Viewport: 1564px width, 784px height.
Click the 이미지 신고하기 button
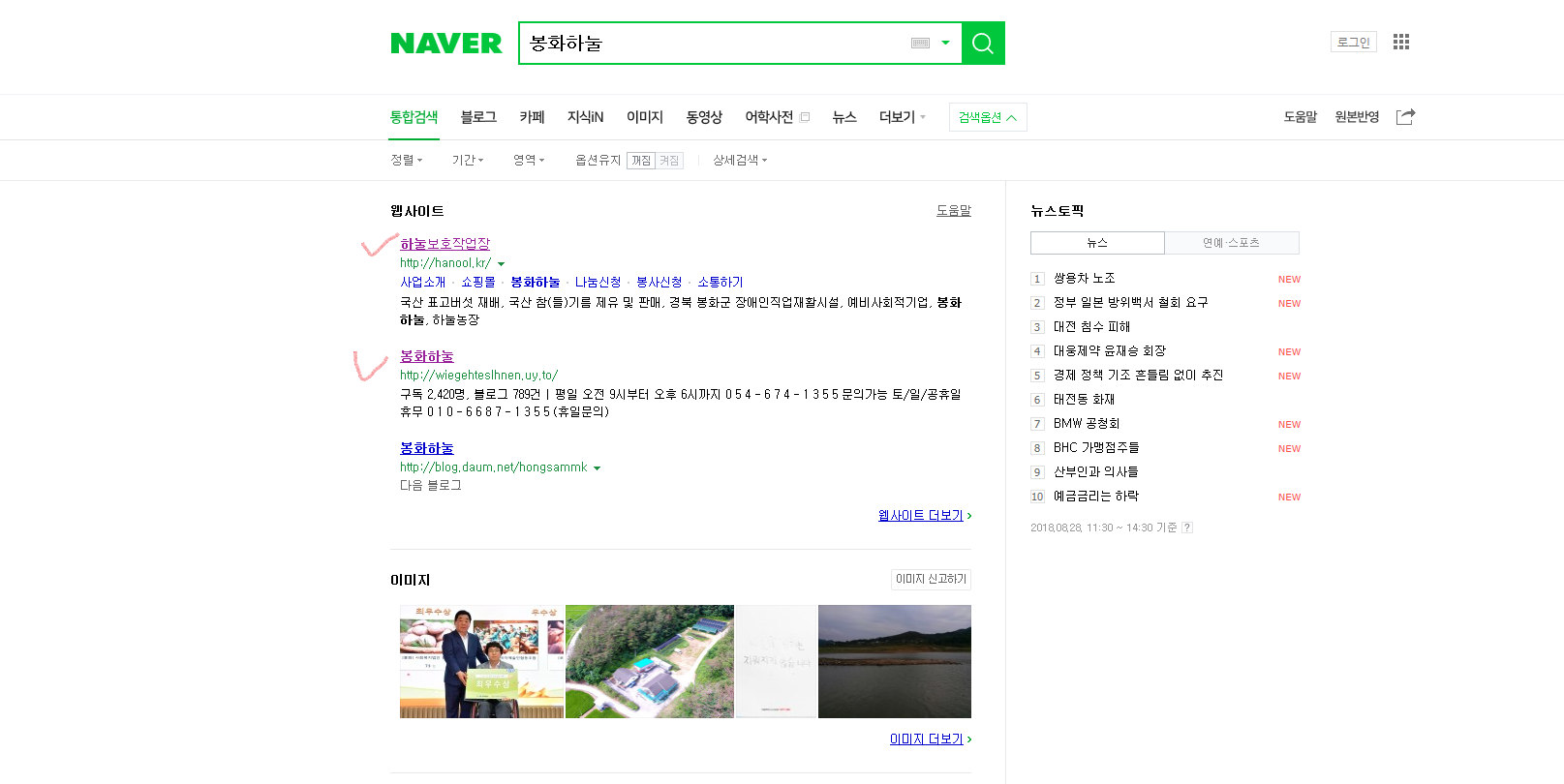click(x=931, y=579)
